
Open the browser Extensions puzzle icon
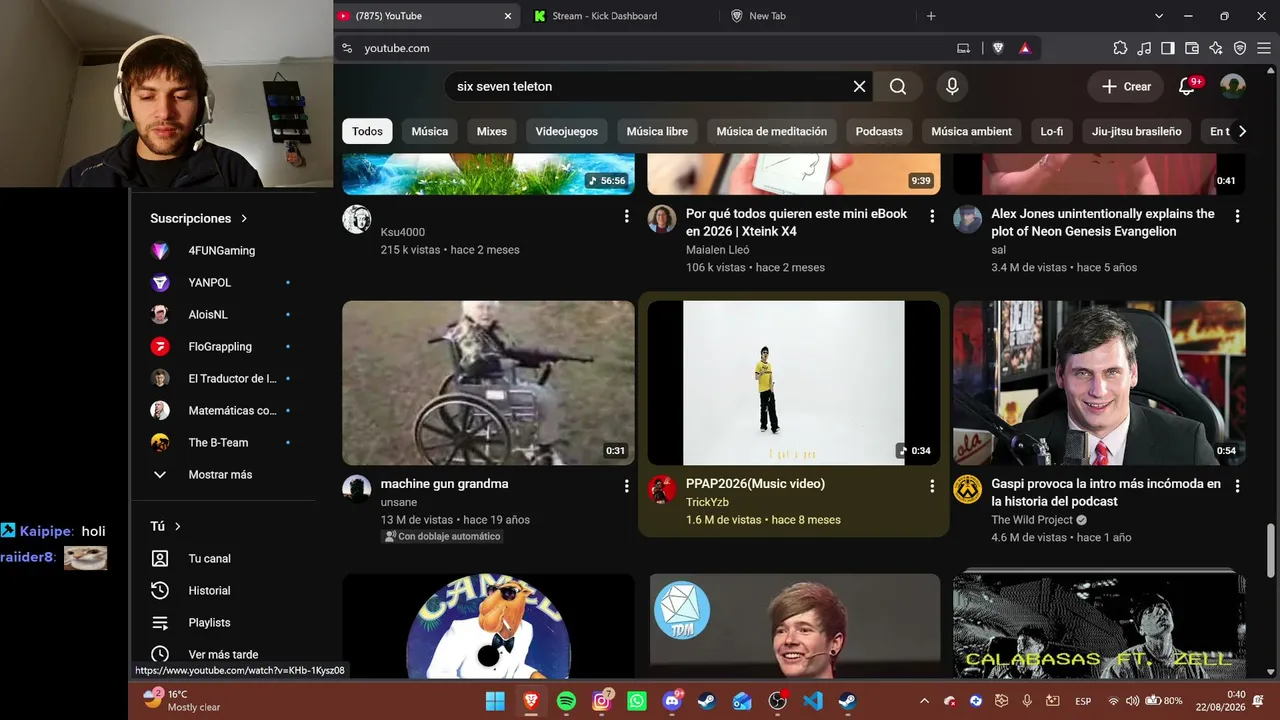click(x=1120, y=48)
